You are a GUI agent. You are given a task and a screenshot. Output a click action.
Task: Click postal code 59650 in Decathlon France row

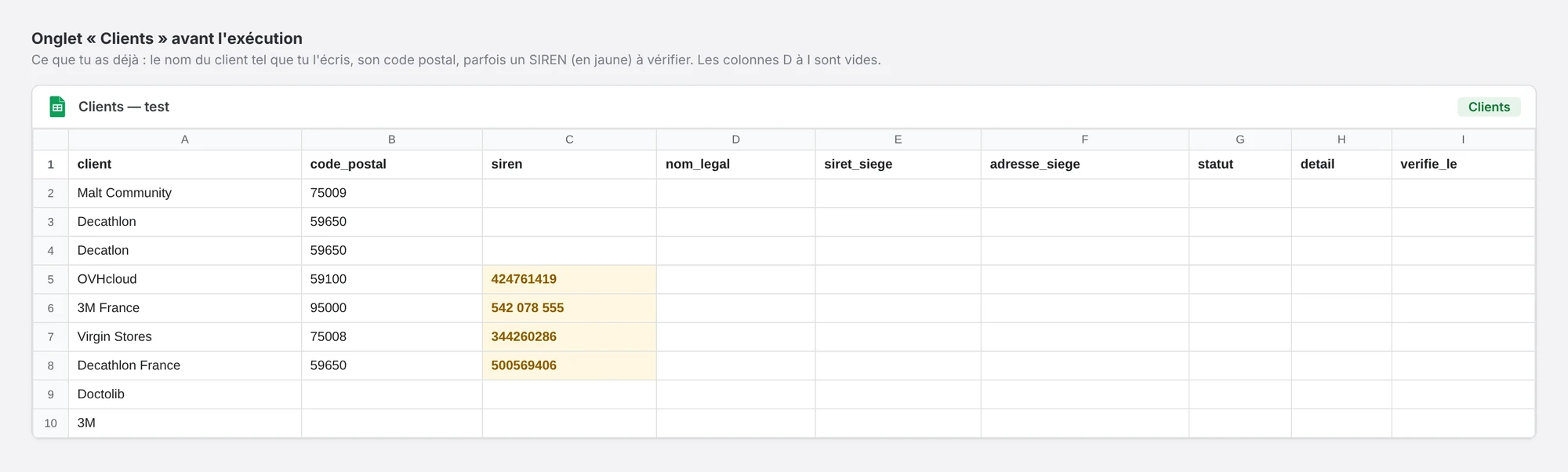point(392,365)
